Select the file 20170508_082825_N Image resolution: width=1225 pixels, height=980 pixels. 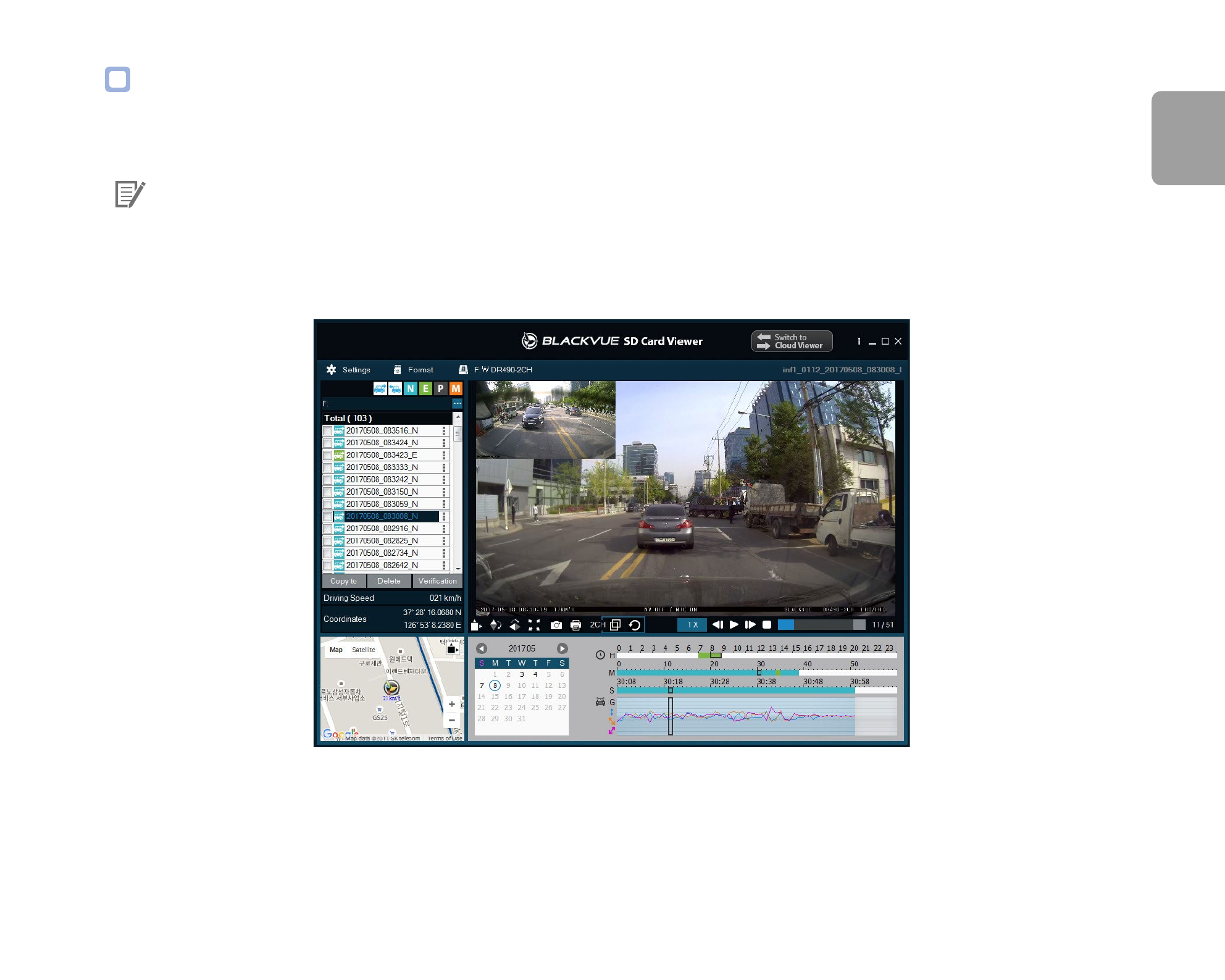382,541
